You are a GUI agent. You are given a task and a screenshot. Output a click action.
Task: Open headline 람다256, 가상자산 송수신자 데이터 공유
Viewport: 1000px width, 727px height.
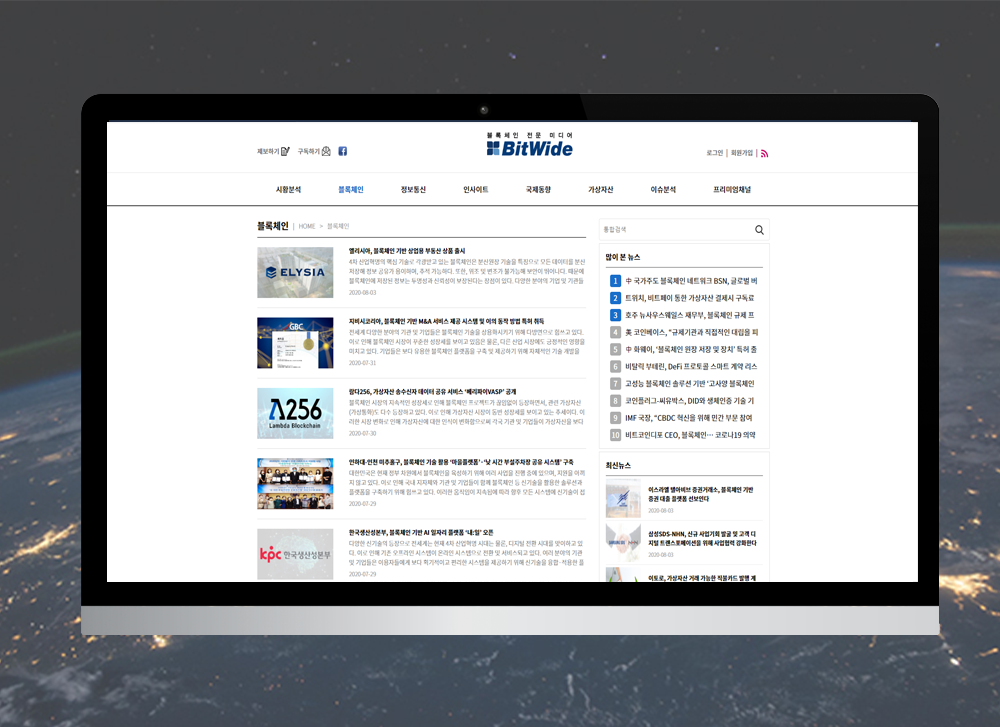432,392
